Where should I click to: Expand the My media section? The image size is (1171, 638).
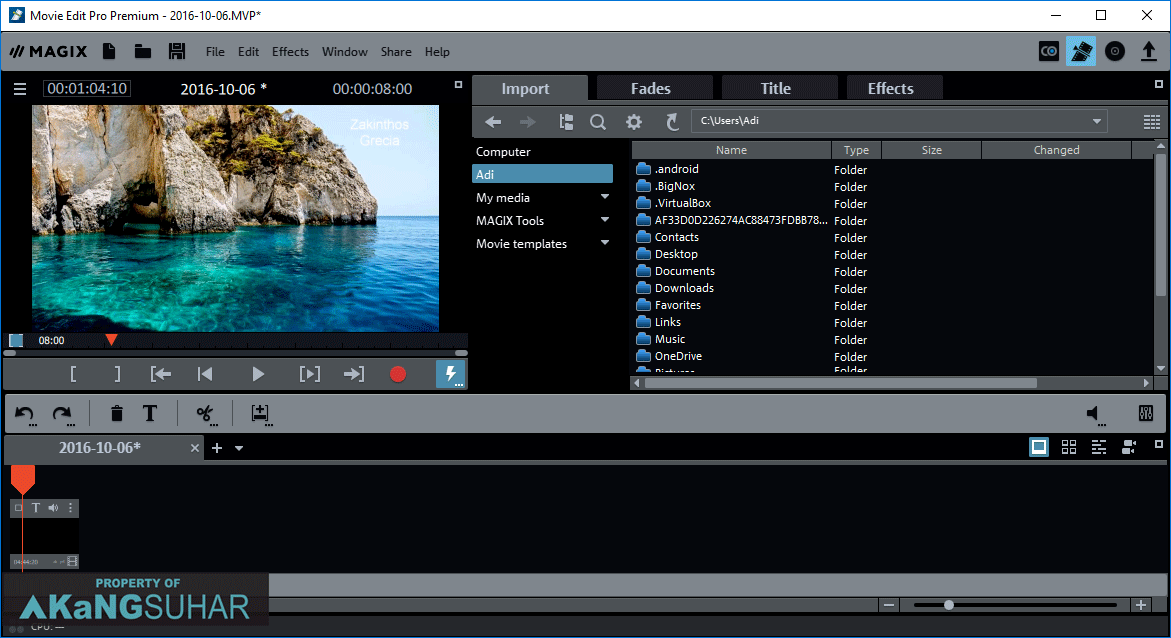[x=605, y=196]
